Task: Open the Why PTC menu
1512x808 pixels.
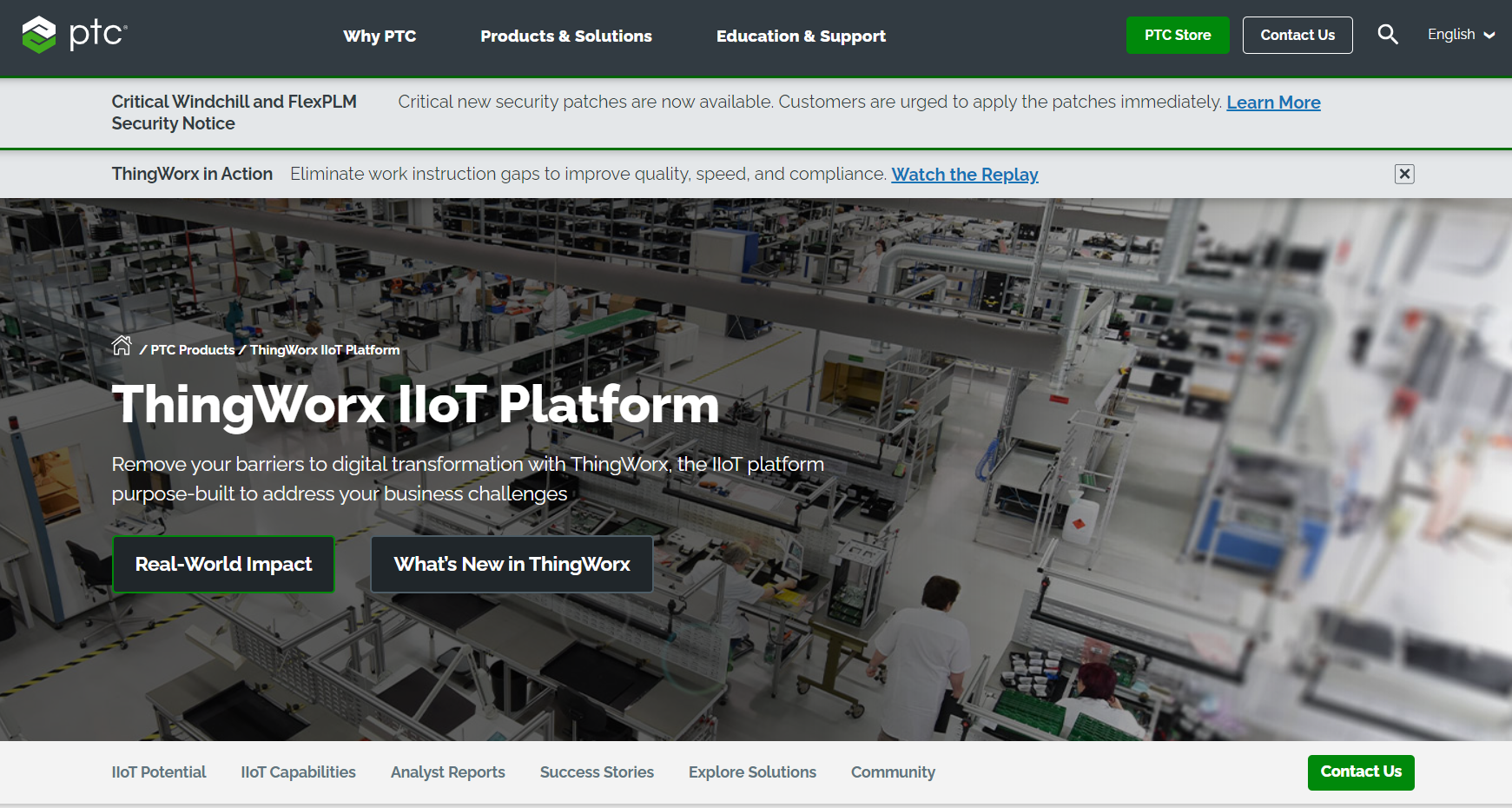Action: pos(380,36)
